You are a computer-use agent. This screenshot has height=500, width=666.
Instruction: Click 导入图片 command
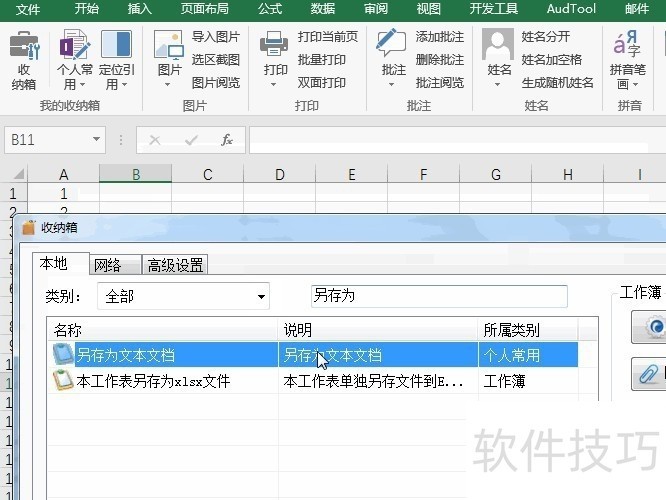(216, 37)
